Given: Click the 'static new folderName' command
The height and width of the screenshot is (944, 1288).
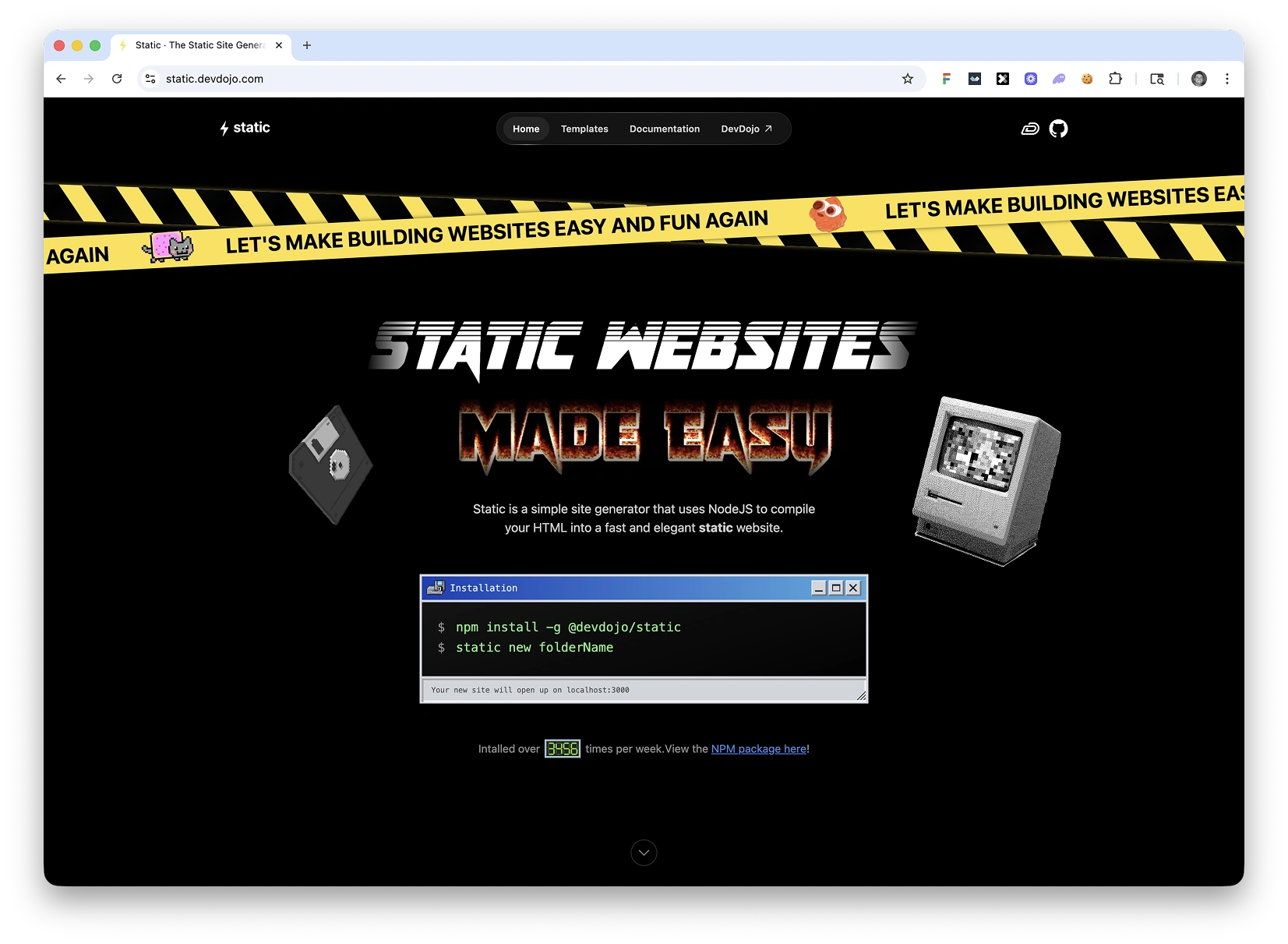Looking at the screenshot, I should pyautogui.click(x=535, y=647).
